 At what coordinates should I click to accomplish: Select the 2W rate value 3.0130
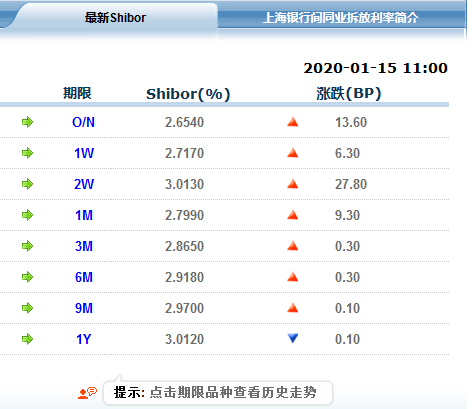click(x=184, y=184)
